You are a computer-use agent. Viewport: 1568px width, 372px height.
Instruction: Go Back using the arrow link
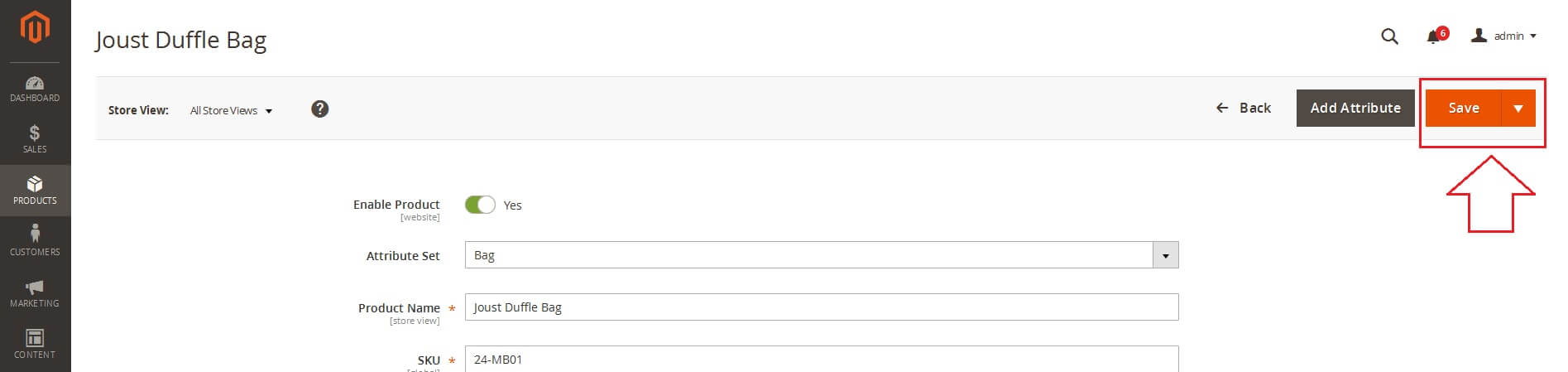point(1243,108)
